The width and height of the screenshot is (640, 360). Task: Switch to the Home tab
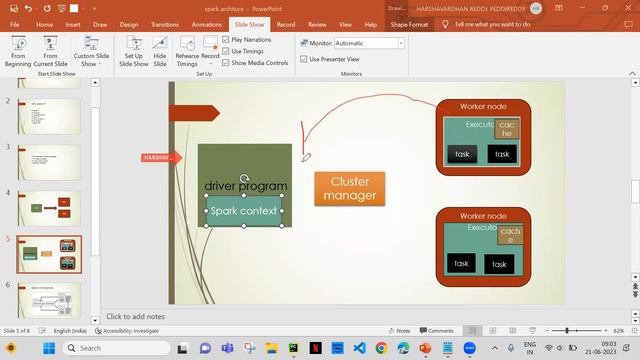[x=44, y=24]
